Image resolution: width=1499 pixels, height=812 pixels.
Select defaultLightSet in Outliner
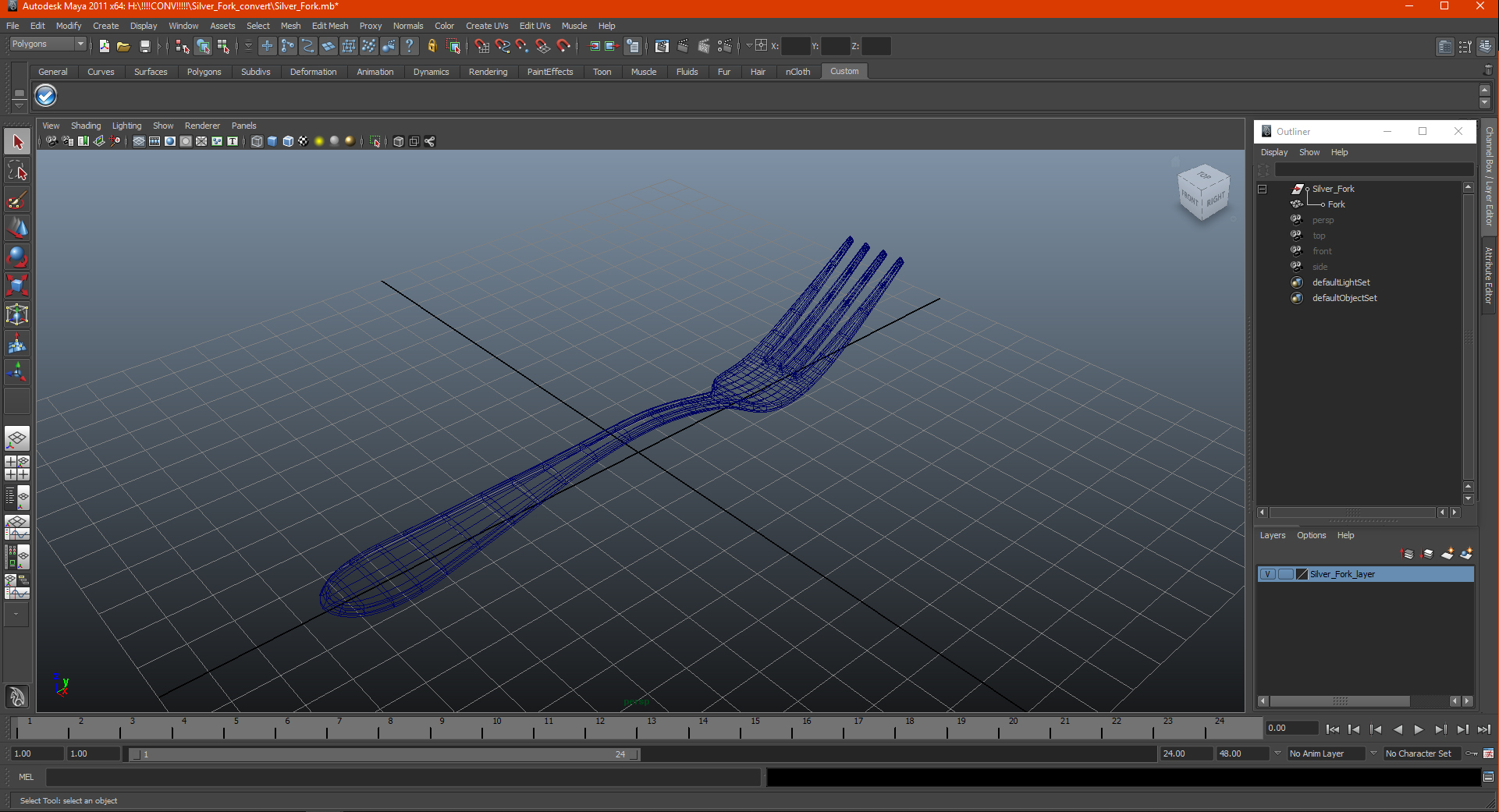(1341, 282)
